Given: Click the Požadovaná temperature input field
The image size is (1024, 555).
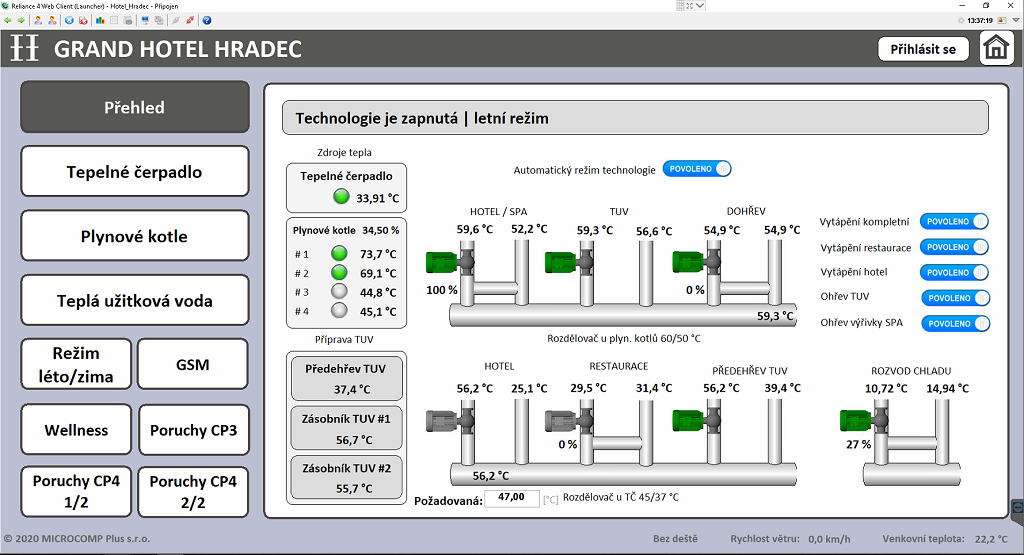Looking at the screenshot, I should 512,498.
